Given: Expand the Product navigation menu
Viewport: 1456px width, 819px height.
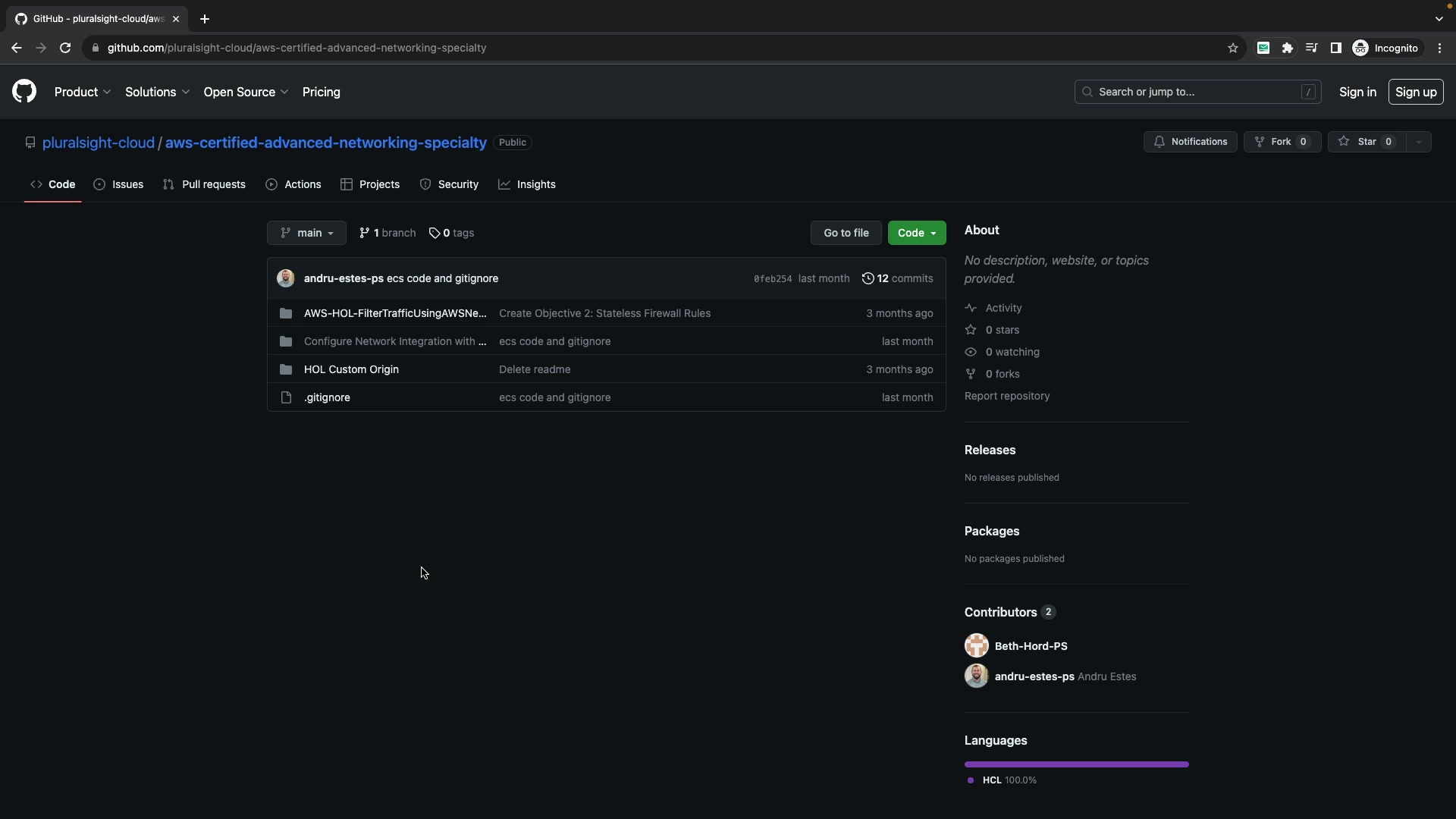Looking at the screenshot, I should coord(83,92).
